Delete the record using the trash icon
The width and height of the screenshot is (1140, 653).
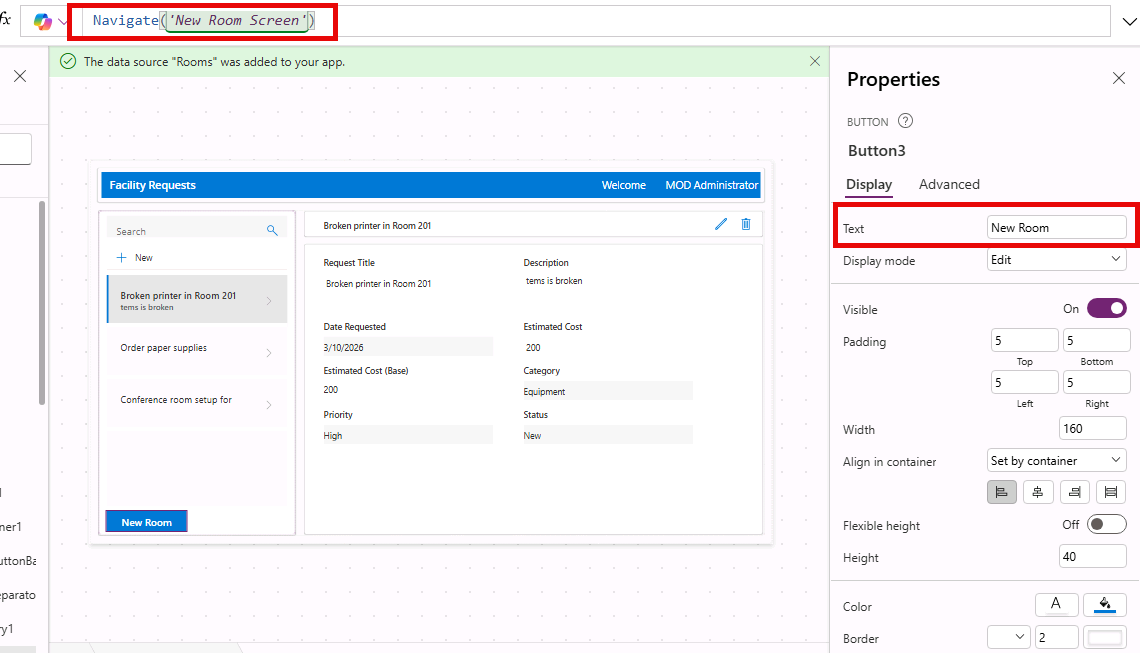pos(745,224)
